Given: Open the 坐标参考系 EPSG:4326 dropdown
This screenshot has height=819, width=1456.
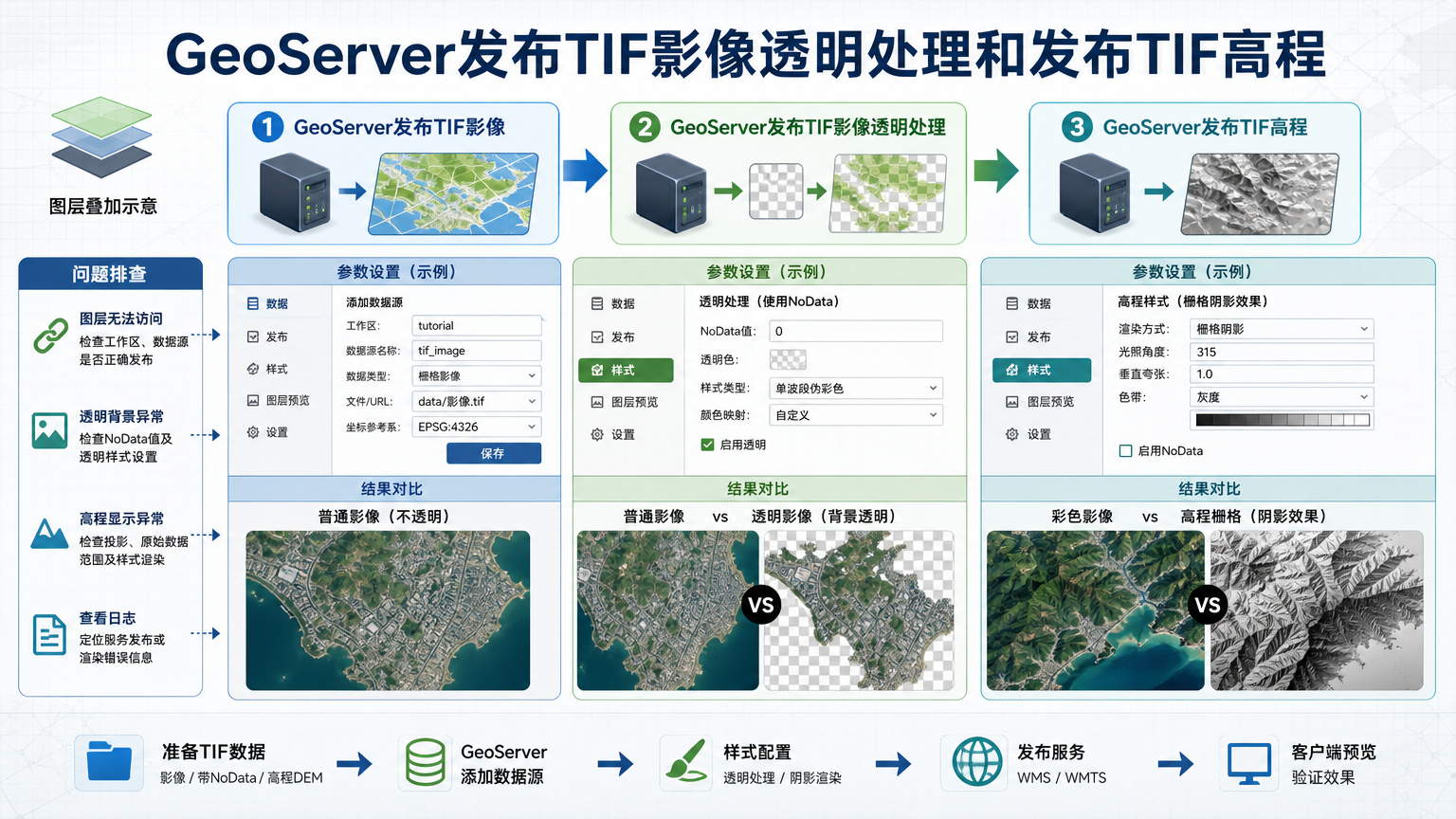Looking at the screenshot, I should tap(477, 427).
